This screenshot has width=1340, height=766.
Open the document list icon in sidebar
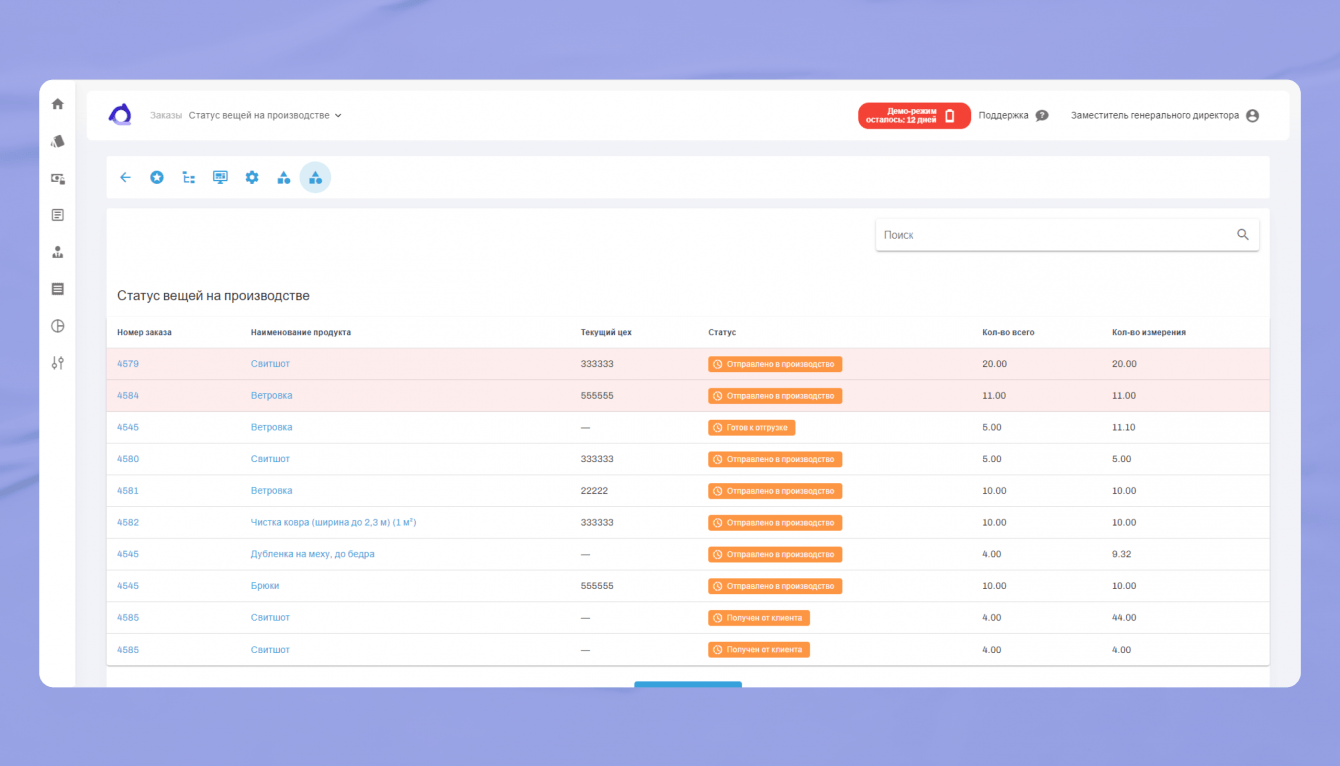pos(57,215)
